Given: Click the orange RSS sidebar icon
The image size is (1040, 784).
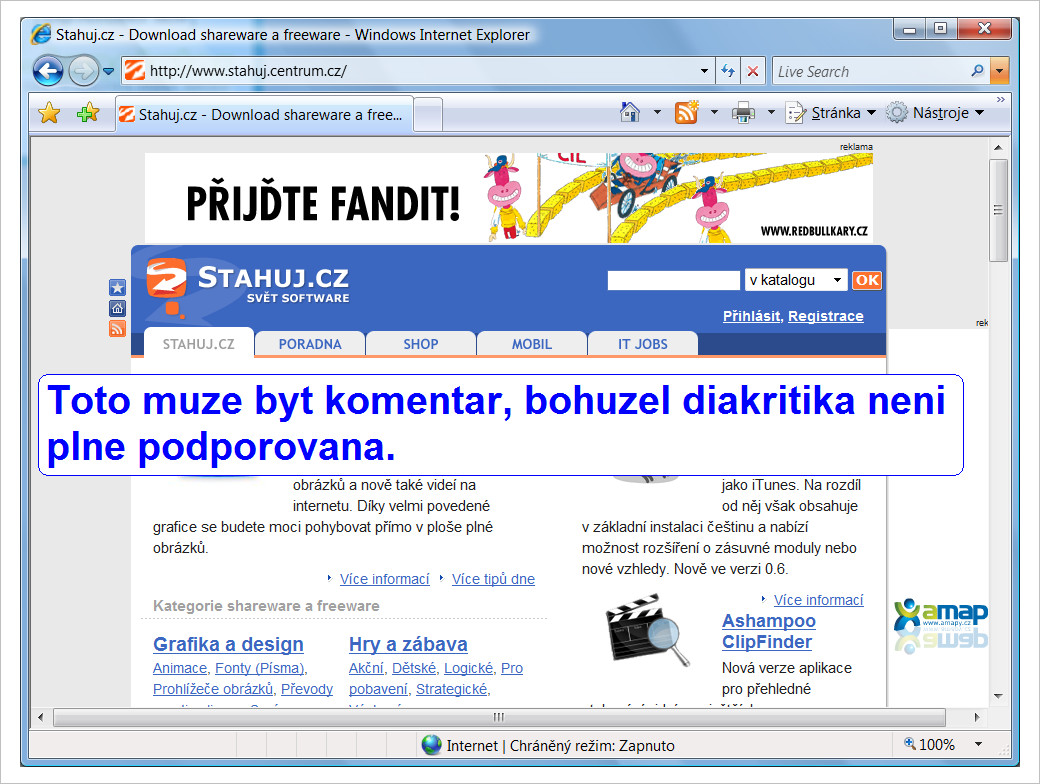Looking at the screenshot, I should click(117, 328).
